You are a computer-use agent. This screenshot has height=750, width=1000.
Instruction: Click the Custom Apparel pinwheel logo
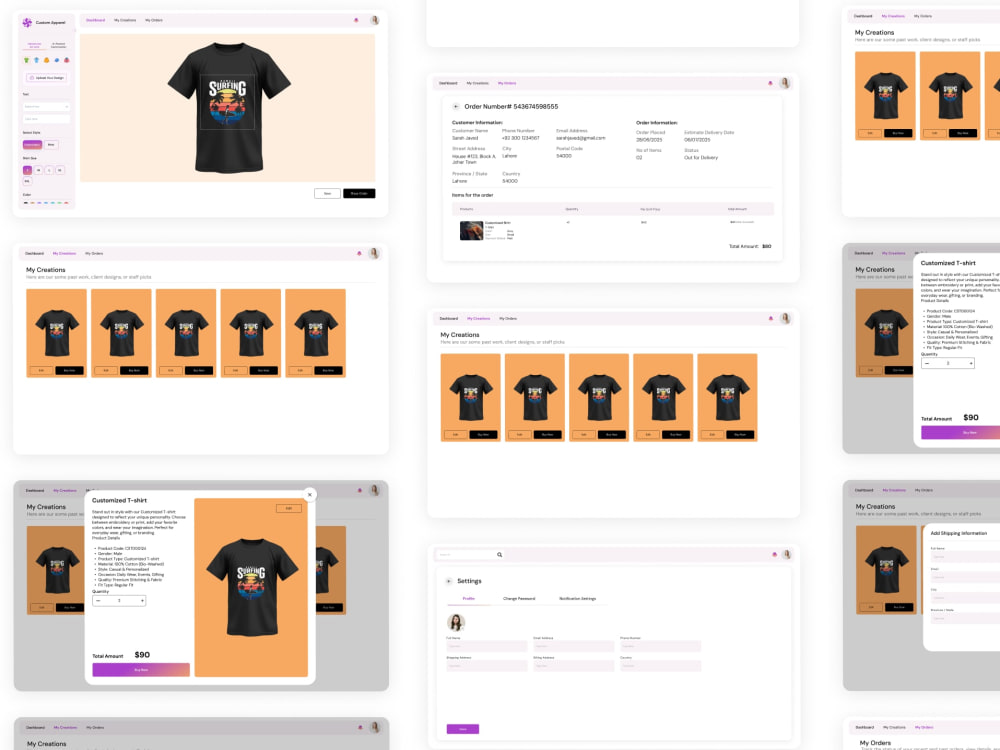[x=27, y=22]
